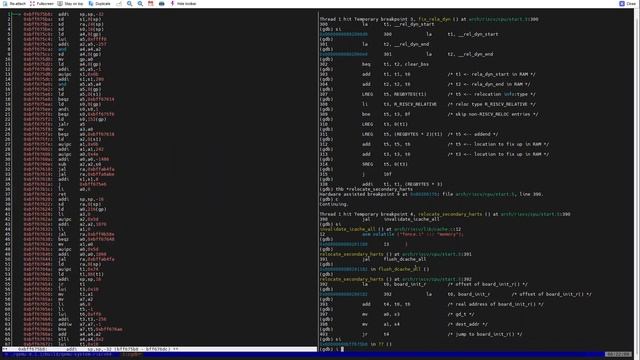Click the 'Thread 1 hit Temporary breakpoint 3' line
The width and height of the screenshot is (640, 360).
click(x=429, y=19)
